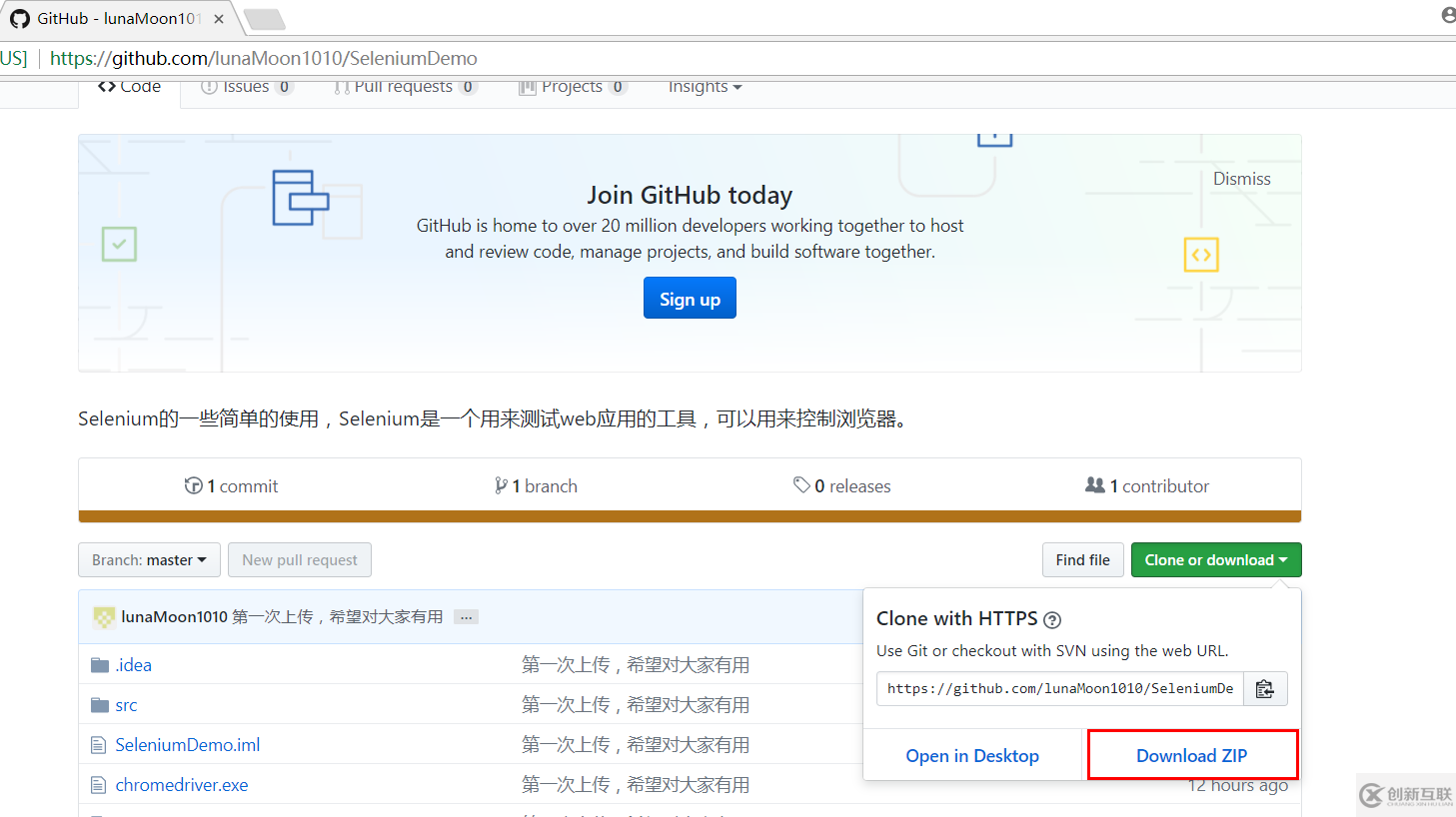This screenshot has height=817, width=1456.
Task: Open the .idea folder
Action: point(133,665)
